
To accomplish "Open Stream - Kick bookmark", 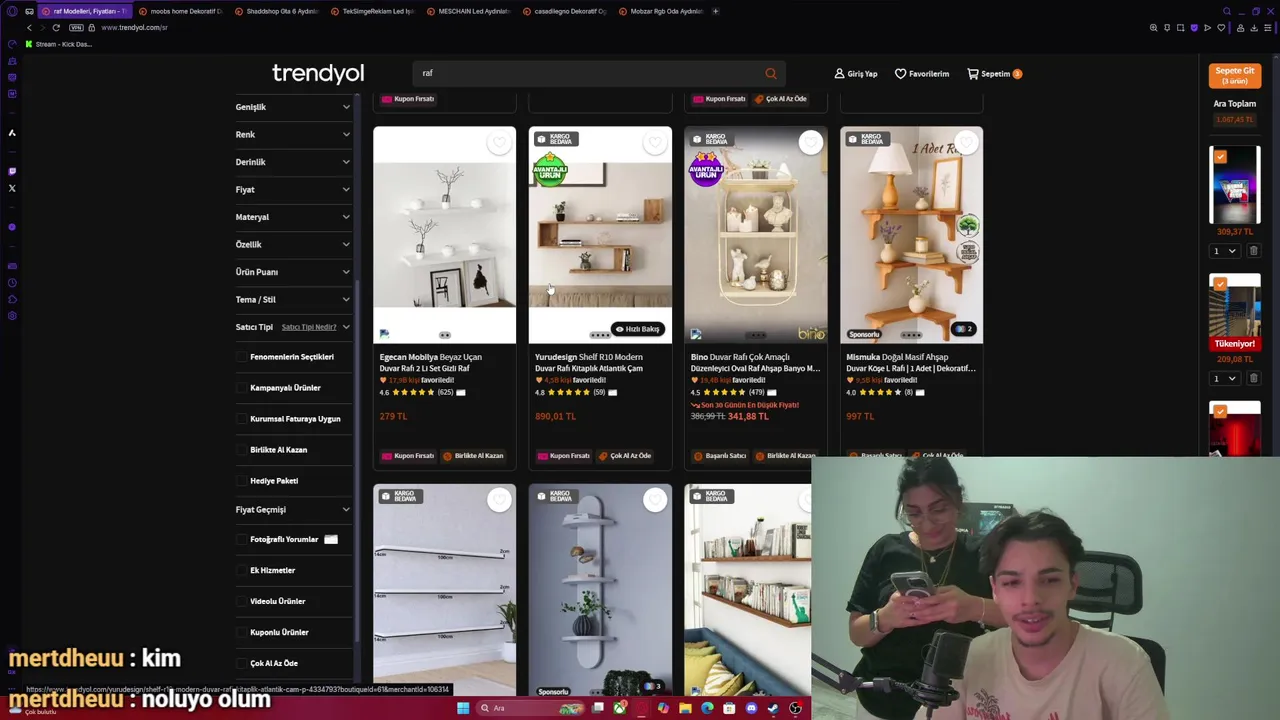I will 60,44.
